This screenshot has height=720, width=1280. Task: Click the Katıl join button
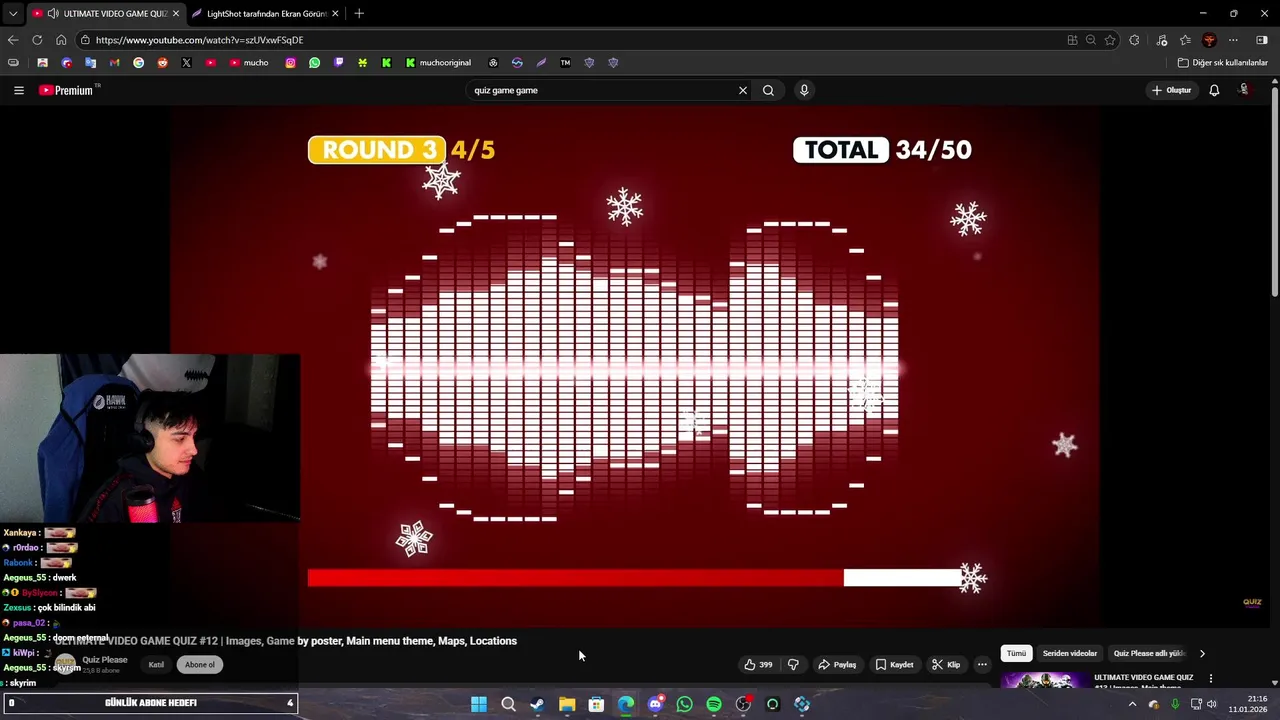(156, 664)
